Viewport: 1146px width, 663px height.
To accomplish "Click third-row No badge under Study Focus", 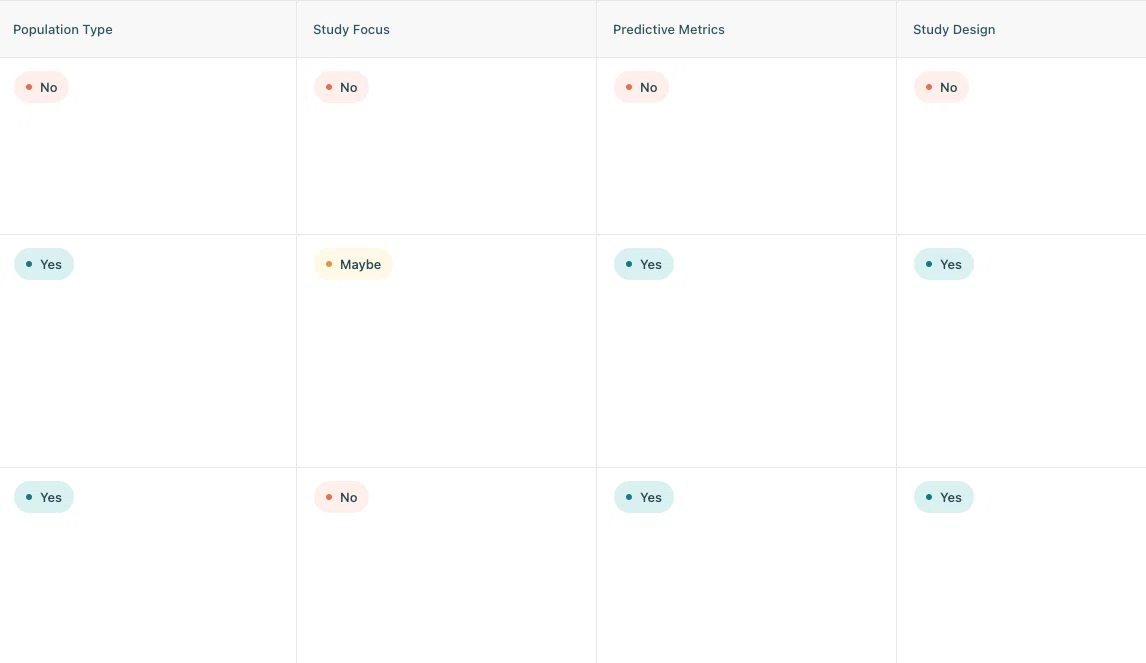I will [x=341, y=497].
